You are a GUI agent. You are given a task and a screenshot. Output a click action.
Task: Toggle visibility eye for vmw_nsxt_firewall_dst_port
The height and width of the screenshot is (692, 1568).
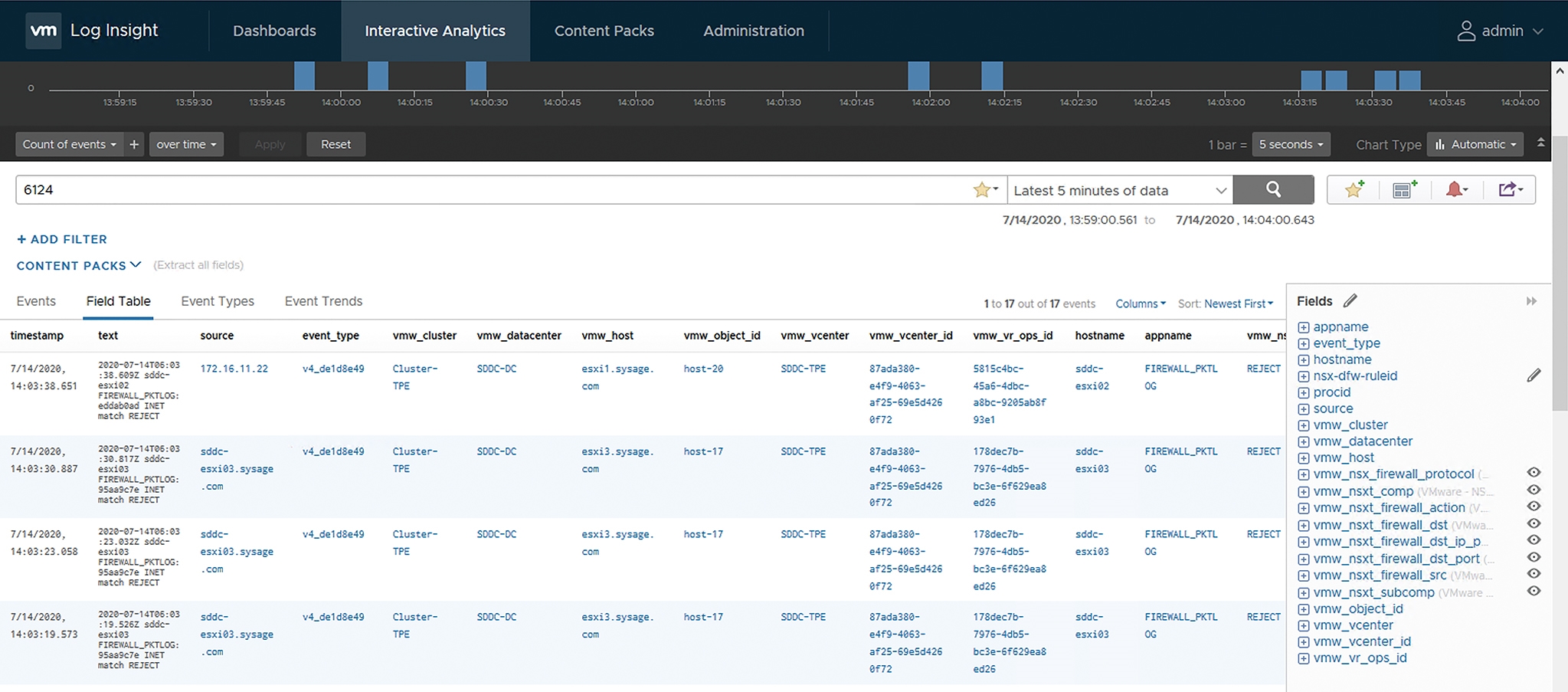(1534, 557)
